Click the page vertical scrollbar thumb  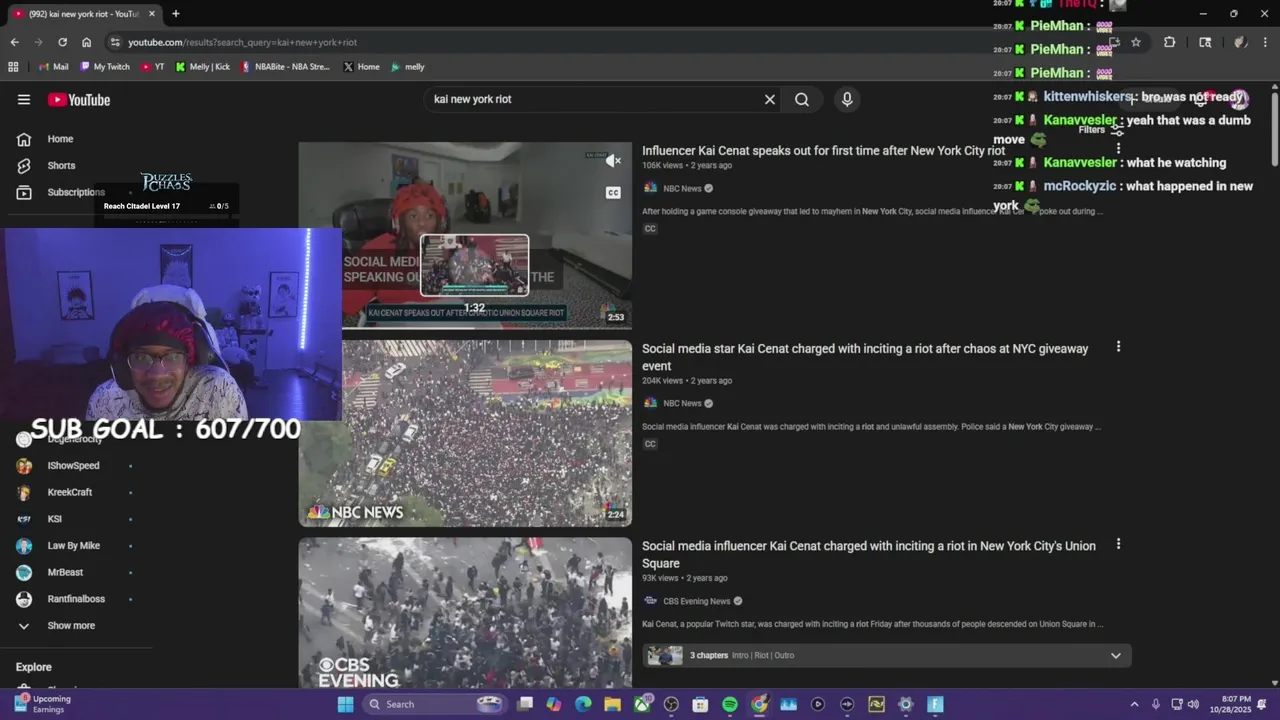[x=1274, y=130]
